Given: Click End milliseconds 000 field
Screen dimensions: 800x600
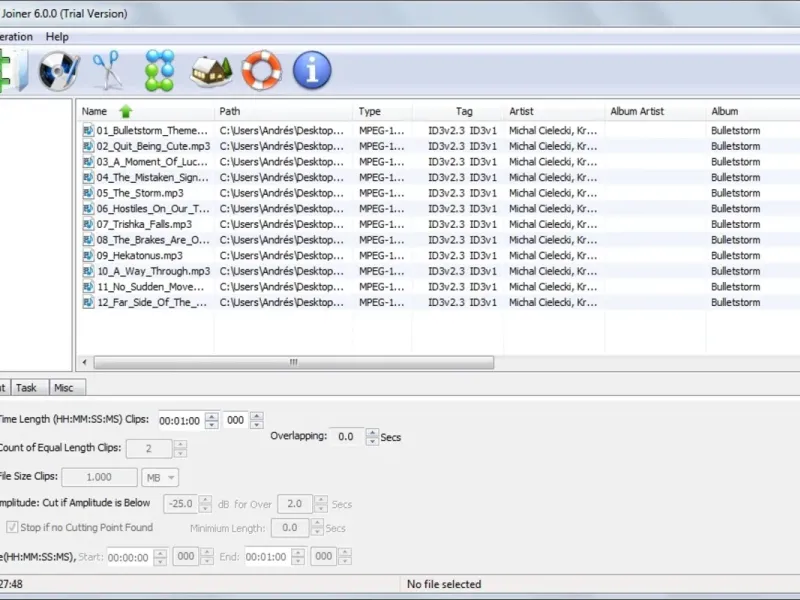Looking at the screenshot, I should coord(323,556).
